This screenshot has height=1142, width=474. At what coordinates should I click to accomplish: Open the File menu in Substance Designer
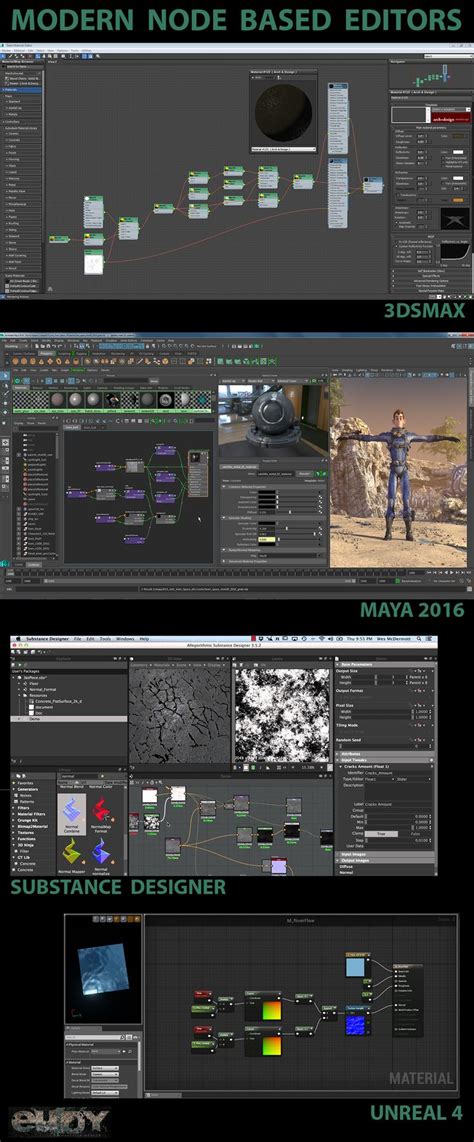pyautogui.click(x=77, y=639)
